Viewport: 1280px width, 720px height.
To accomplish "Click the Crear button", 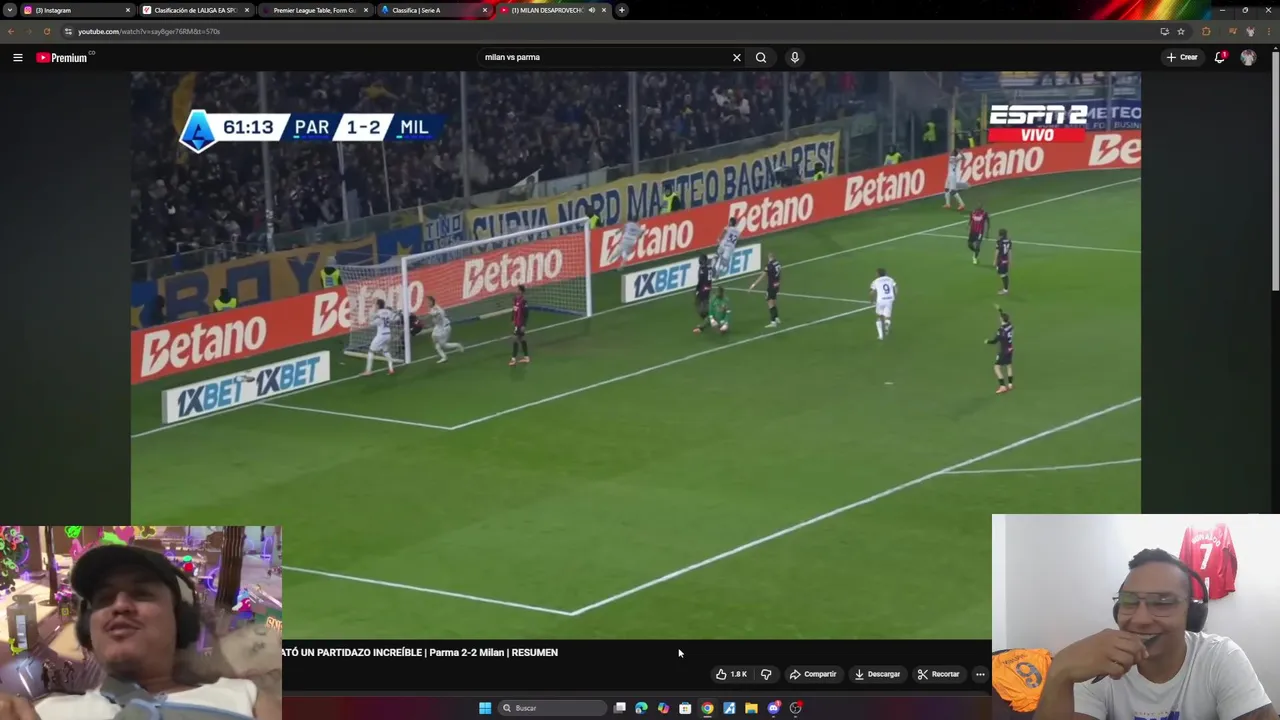I will coord(1182,57).
